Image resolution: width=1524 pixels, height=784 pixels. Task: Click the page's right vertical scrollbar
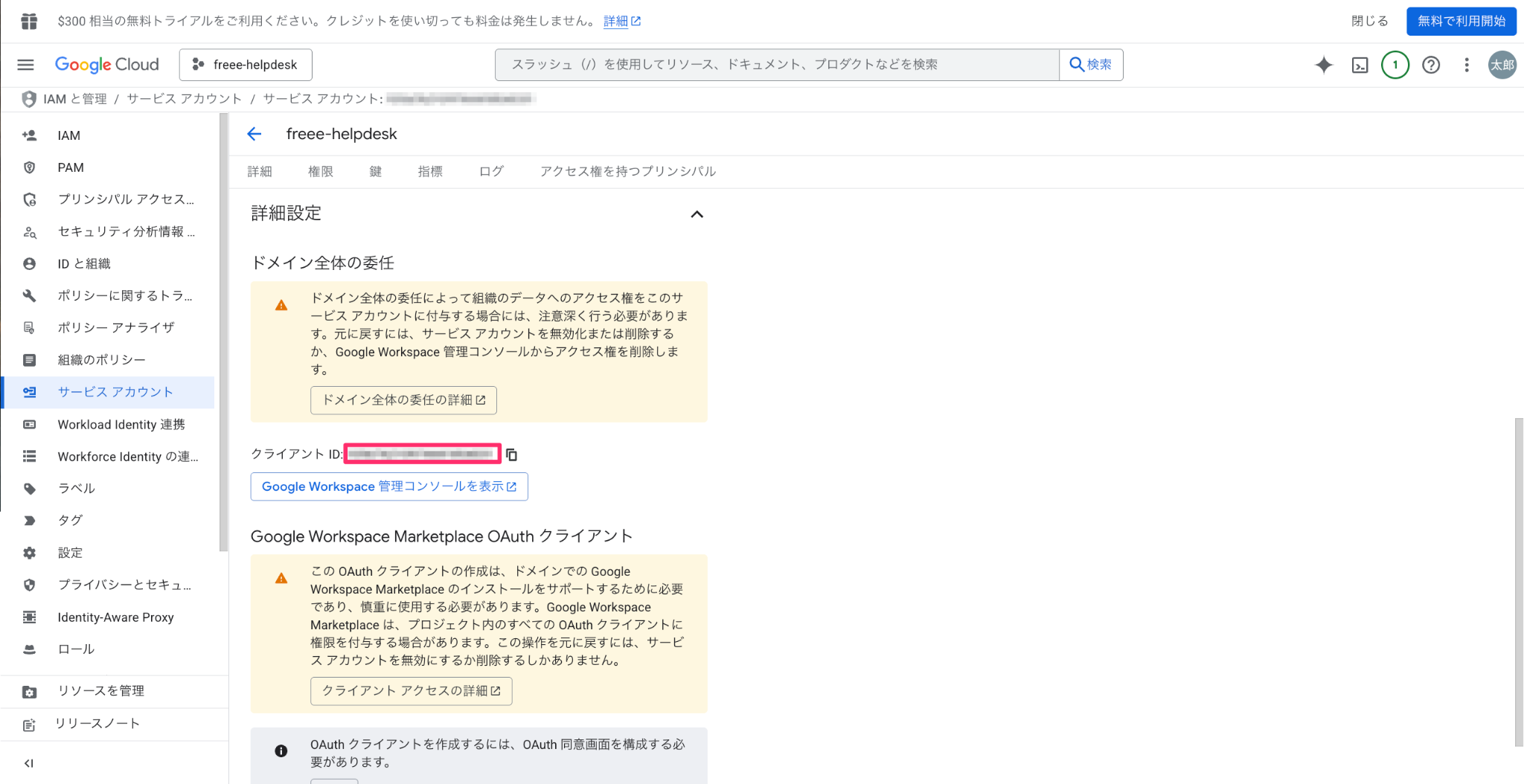click(1519, 582)
